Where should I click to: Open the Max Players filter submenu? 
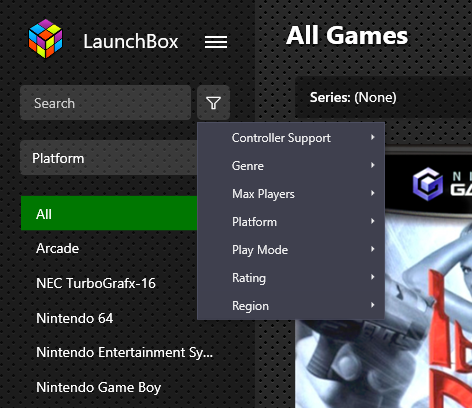pos(291,194)
